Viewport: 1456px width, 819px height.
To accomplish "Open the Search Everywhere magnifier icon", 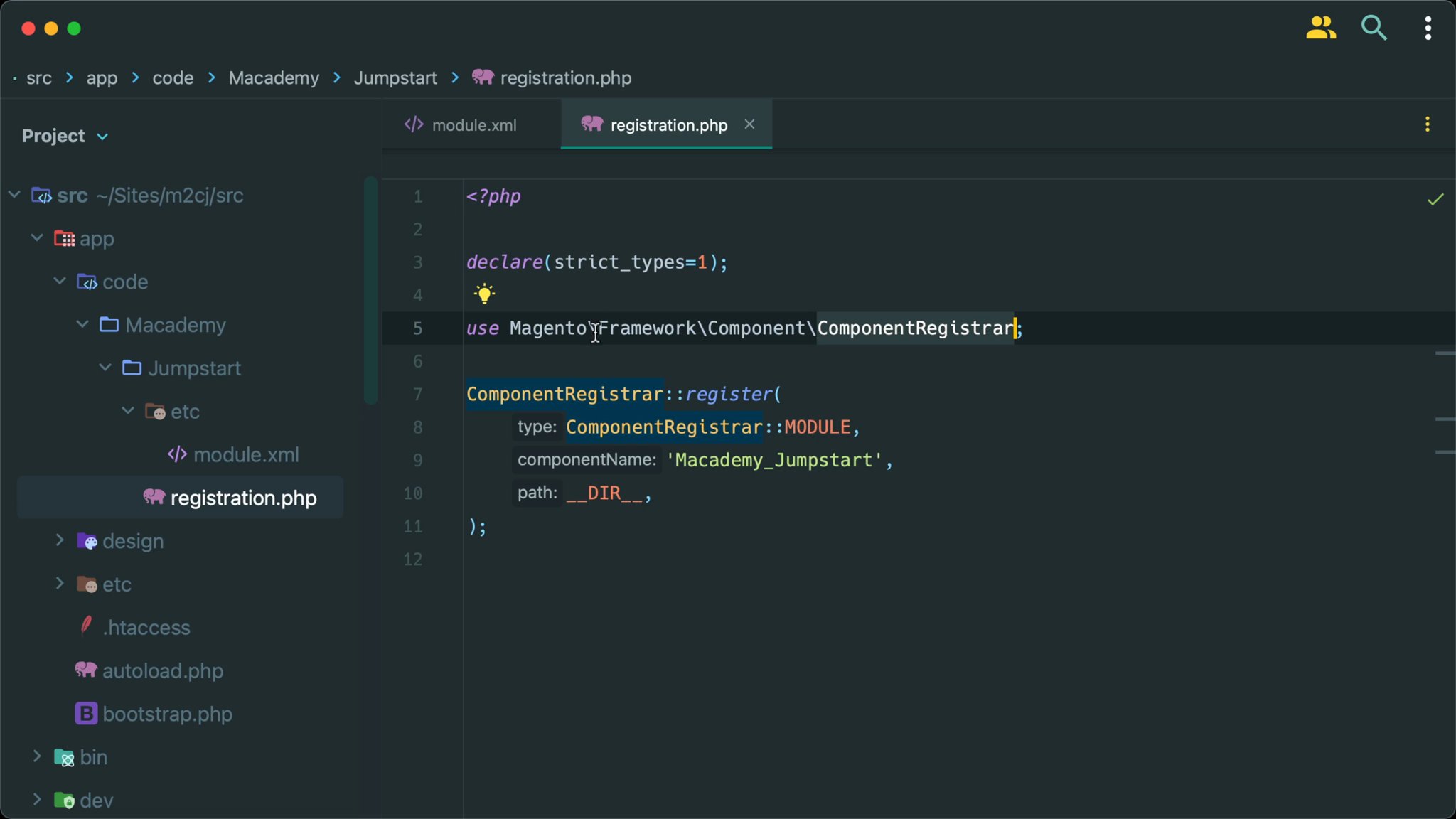I will coord(1373,28).
